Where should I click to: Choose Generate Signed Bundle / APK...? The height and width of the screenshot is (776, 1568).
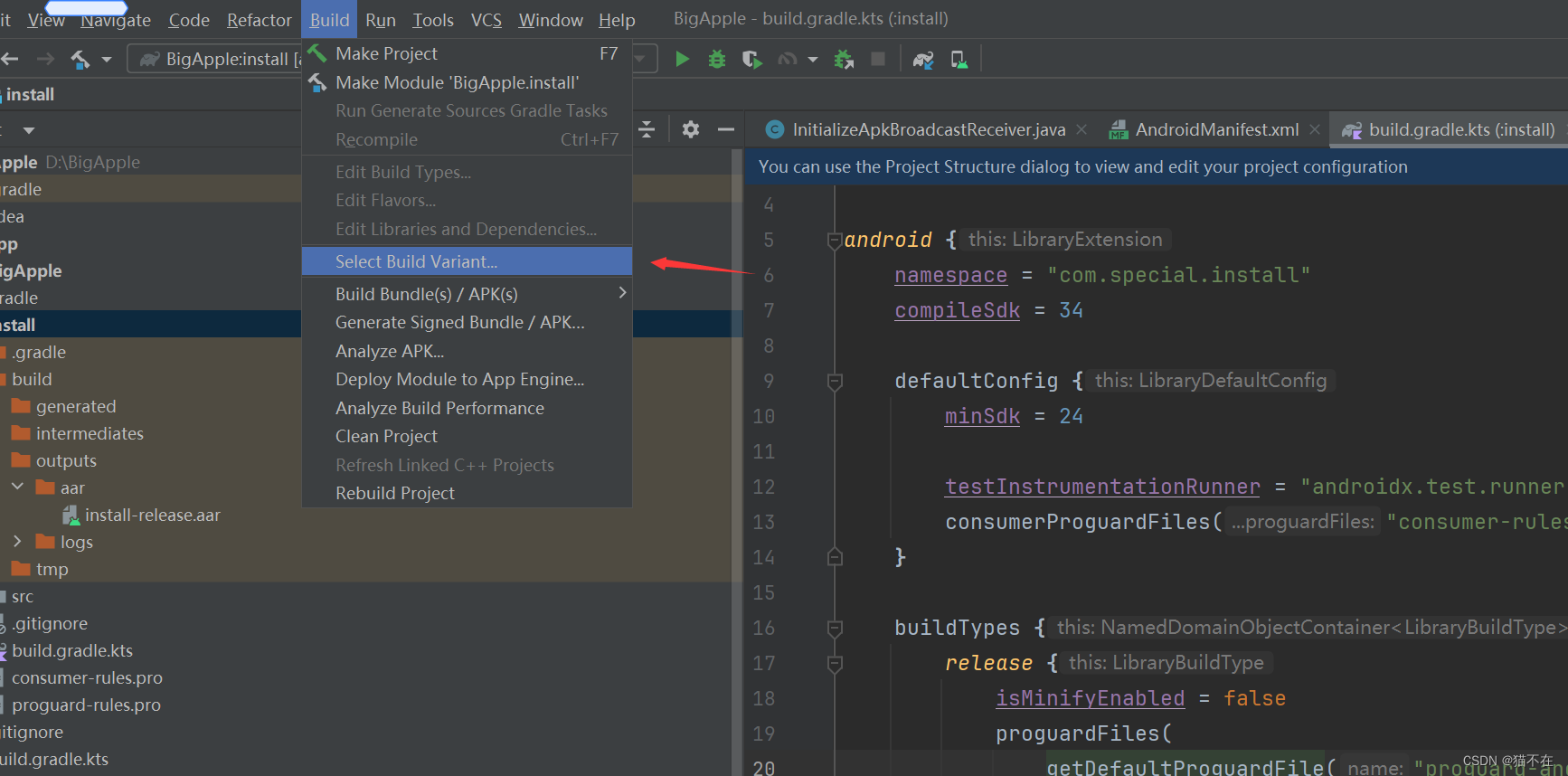coord(467,323)
